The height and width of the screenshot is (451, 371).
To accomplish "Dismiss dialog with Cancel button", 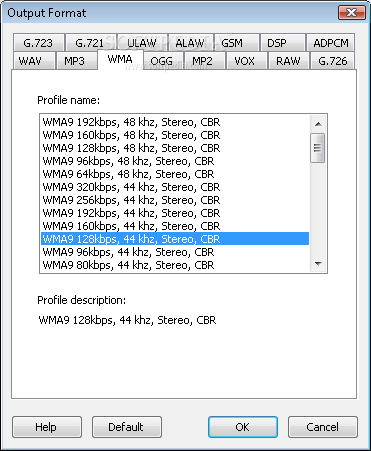I will click(x=323, y=427).
